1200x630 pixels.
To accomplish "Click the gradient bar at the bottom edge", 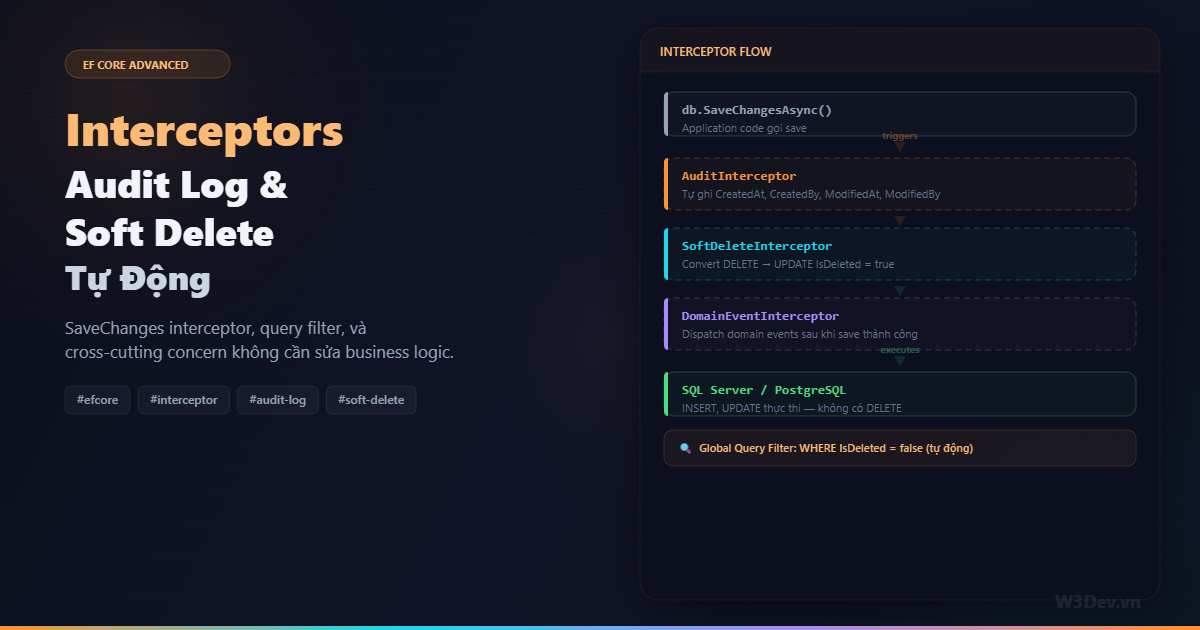I will (600, 627).
